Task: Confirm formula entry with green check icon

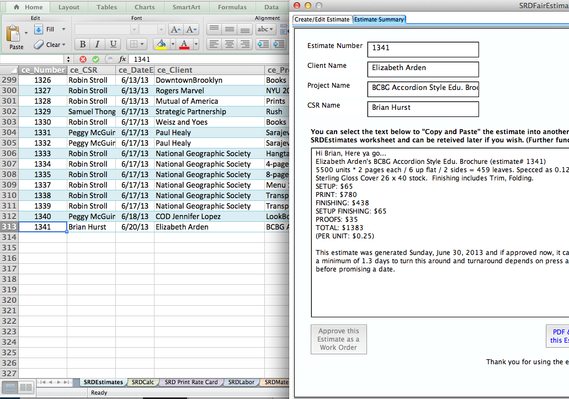Action: [96, 59]
